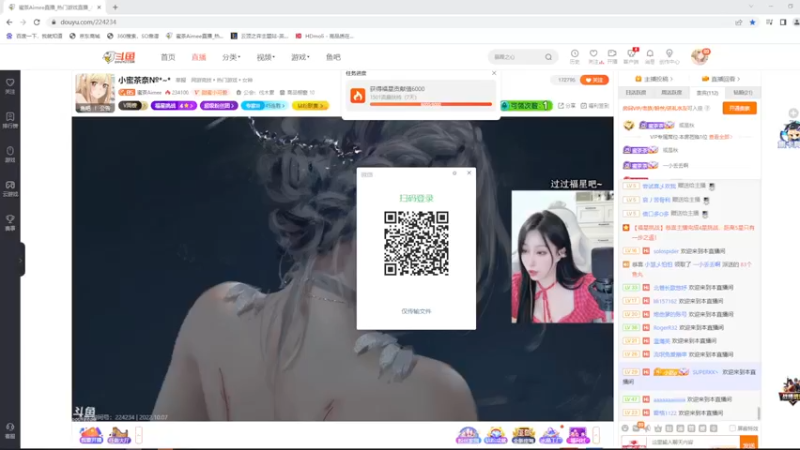The height and width of the screenshot is (450, 800).
Task: Switch to the 钻粉(21) tab
Action: pos(743,92)
